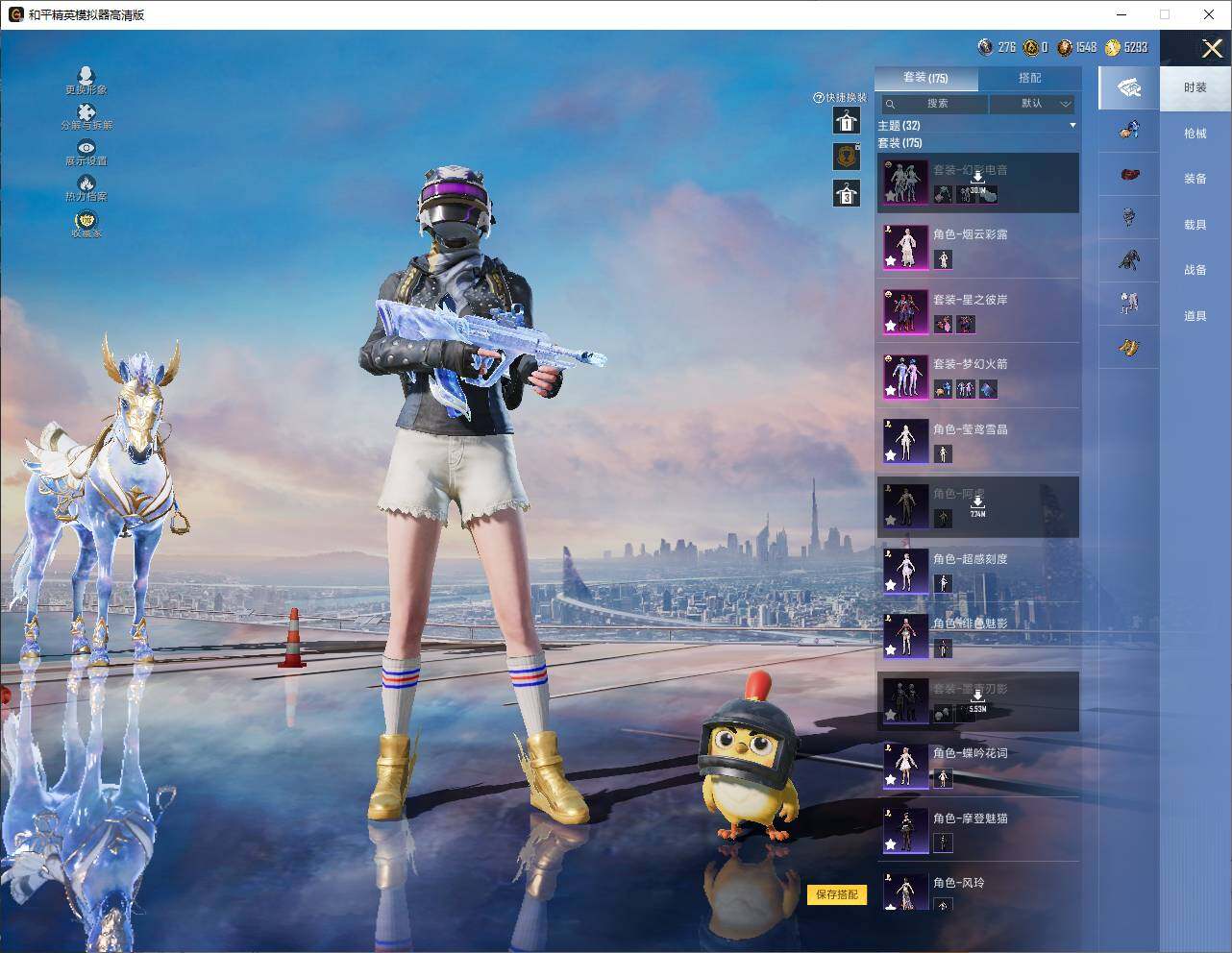Favorite star on 角色-超感刻度

891,585
